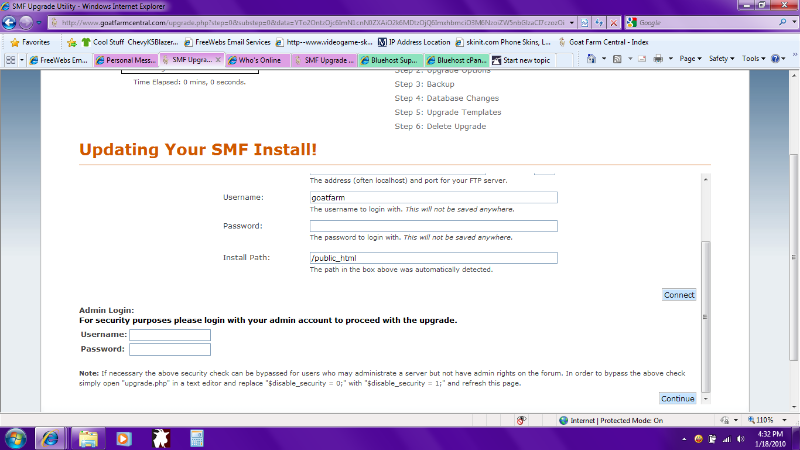Switch to the second SMF Upgrade tab

tap(324, 60)
